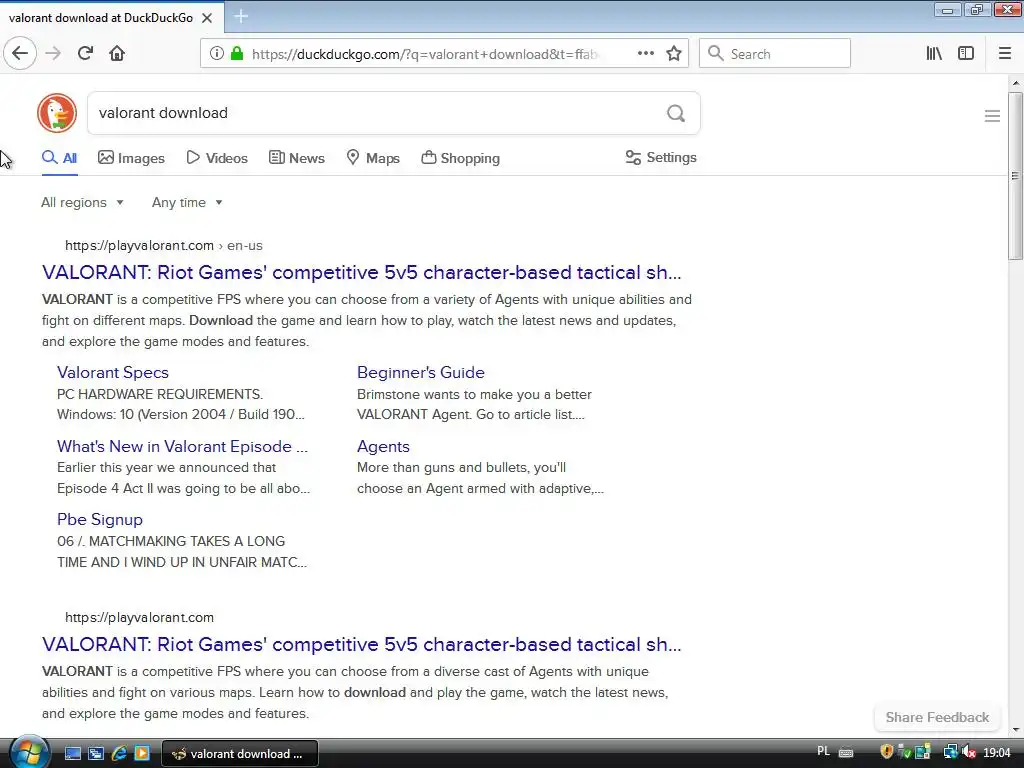Open the Valorant Specs sitelink
Screen dimensions: 1024x768
tap(113, 372)
